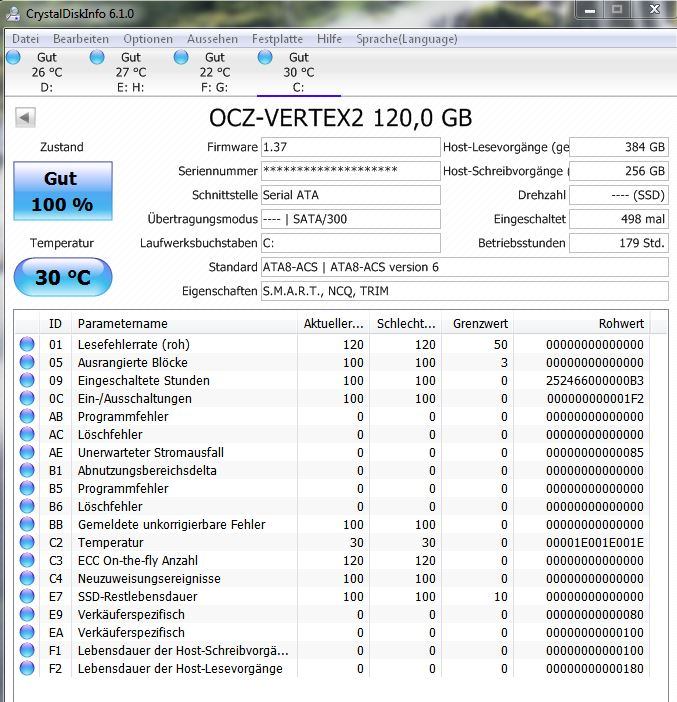Click the status orb of Gemeldete unkorrigierbare Fehler
This screenshot has height=702, width=677.
click(x=27, y=524)
